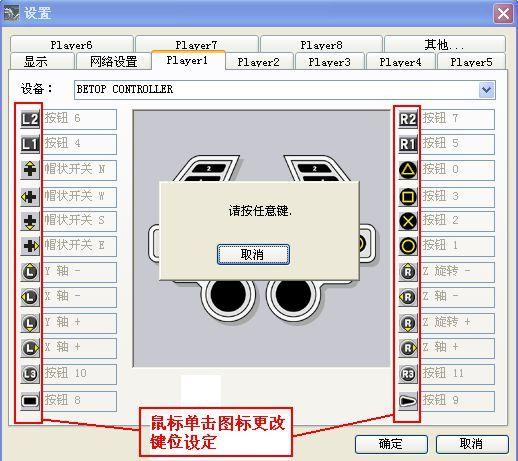Click the 按钮 10 mapping field
Screen dimensions: 518x461
coord(79,374)
